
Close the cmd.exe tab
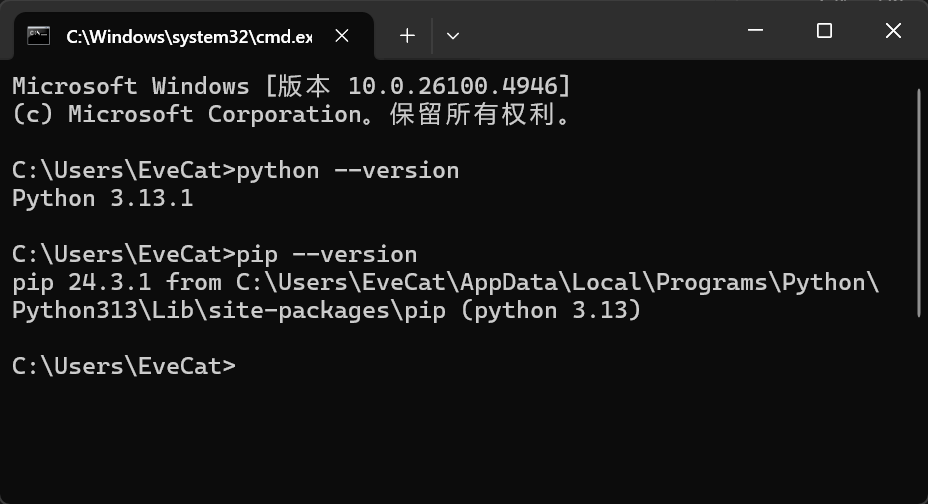point(342,36)
